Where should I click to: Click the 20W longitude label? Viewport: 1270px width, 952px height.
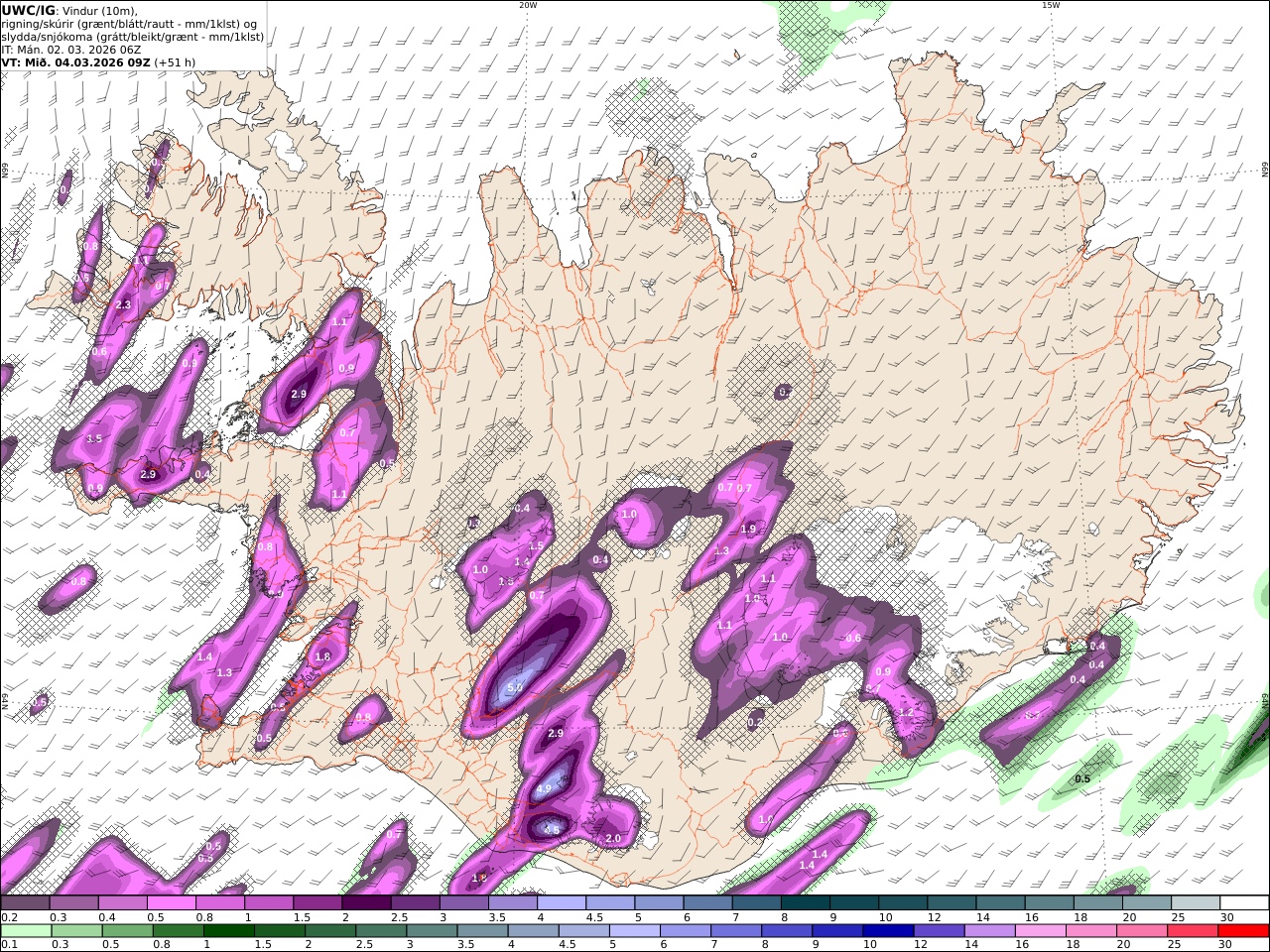[528, 5]
